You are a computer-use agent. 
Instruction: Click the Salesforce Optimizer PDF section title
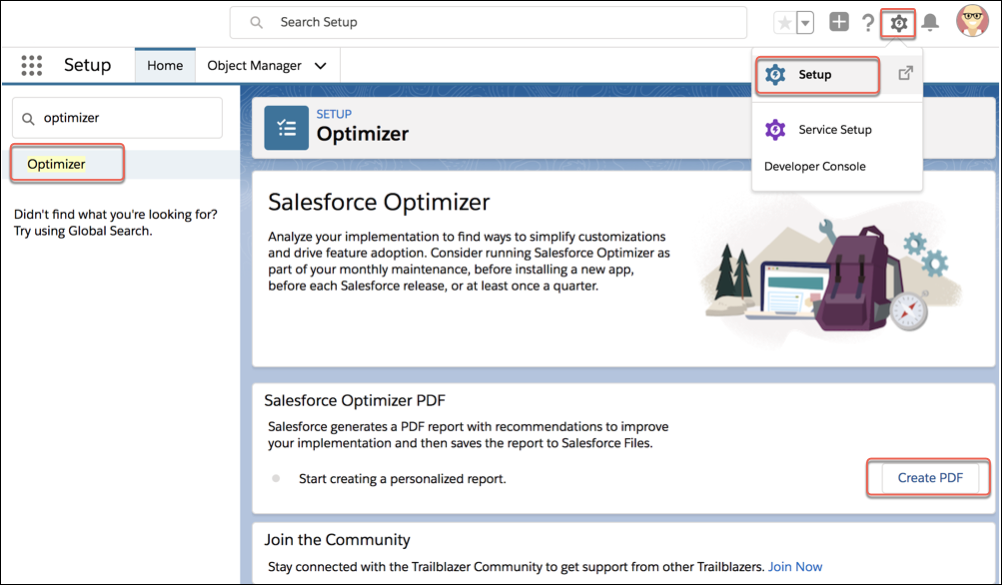(x=355, y=401)
